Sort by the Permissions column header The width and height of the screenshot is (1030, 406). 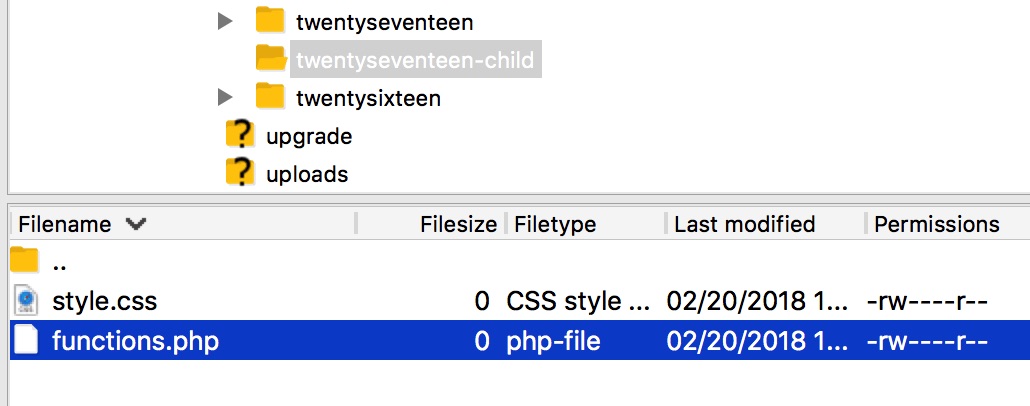pos(936,224)
